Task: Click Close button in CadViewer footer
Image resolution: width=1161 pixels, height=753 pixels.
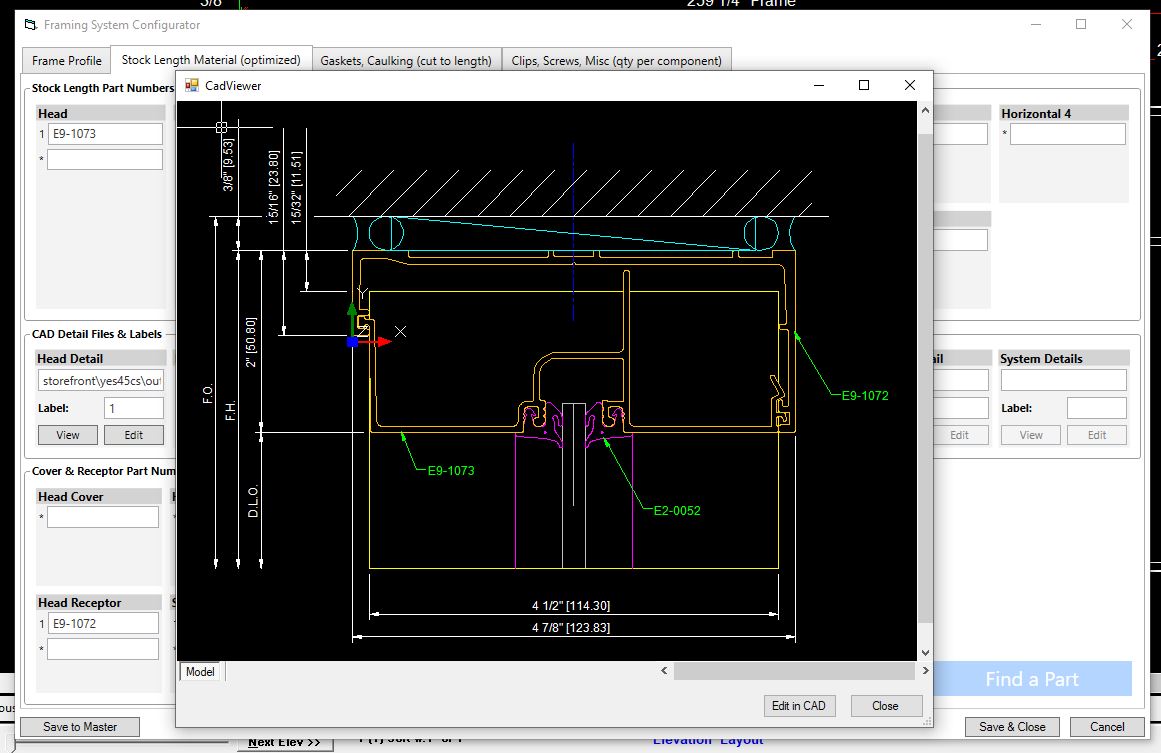Action: tap(886, 706)
